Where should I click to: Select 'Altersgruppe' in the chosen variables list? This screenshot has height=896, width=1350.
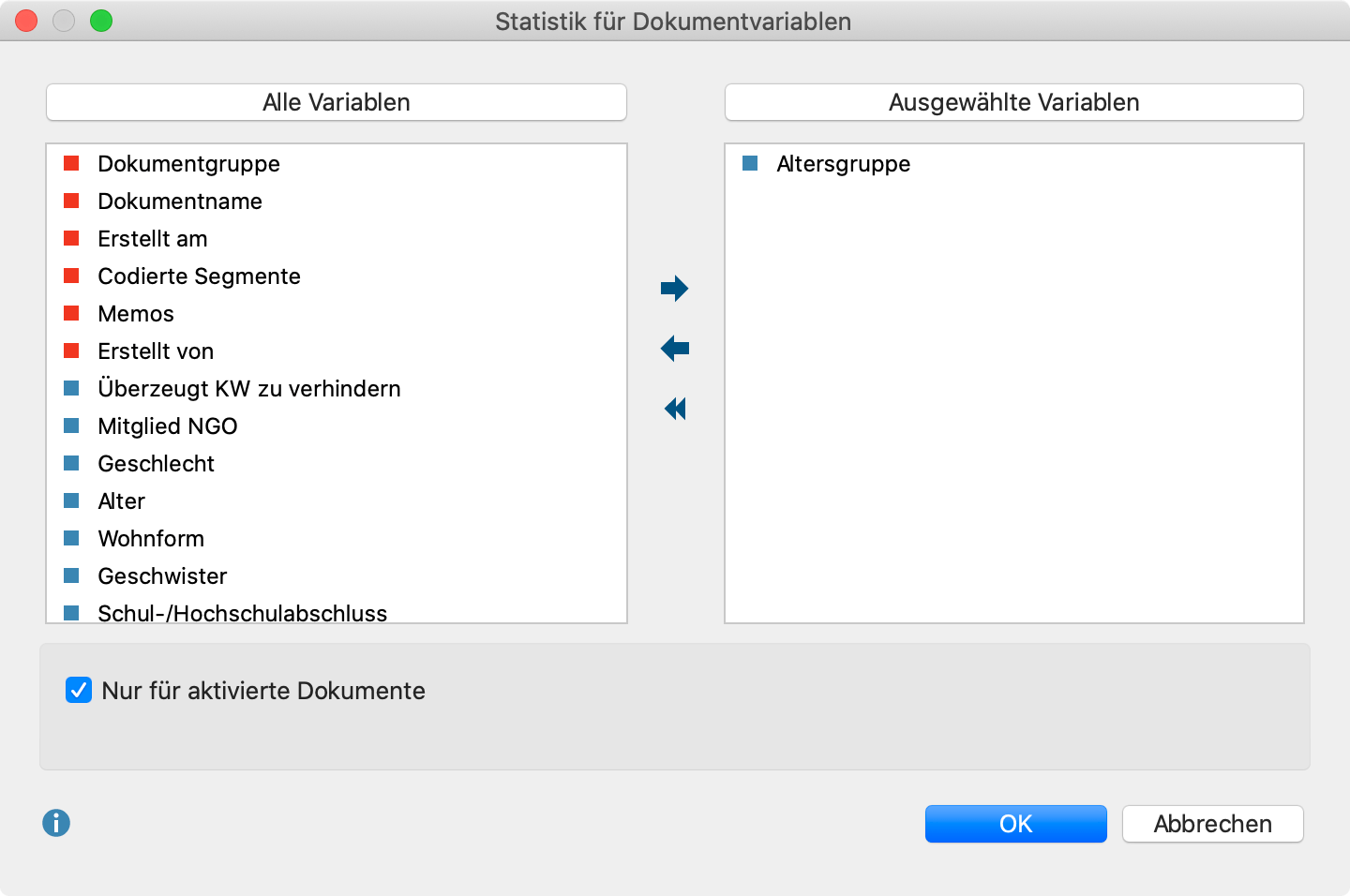[x=1014, y=164]
